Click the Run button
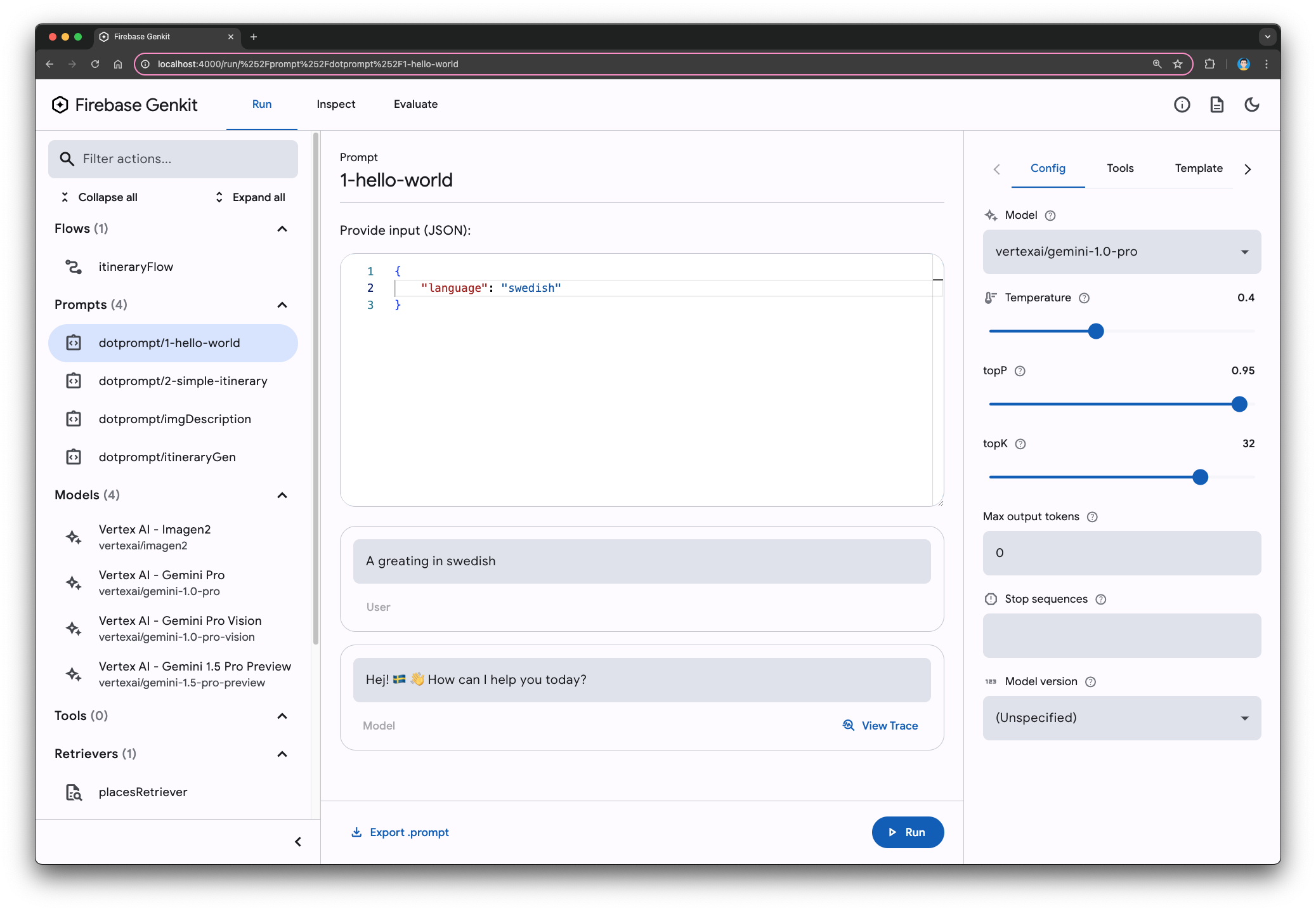 coord(905,832)
